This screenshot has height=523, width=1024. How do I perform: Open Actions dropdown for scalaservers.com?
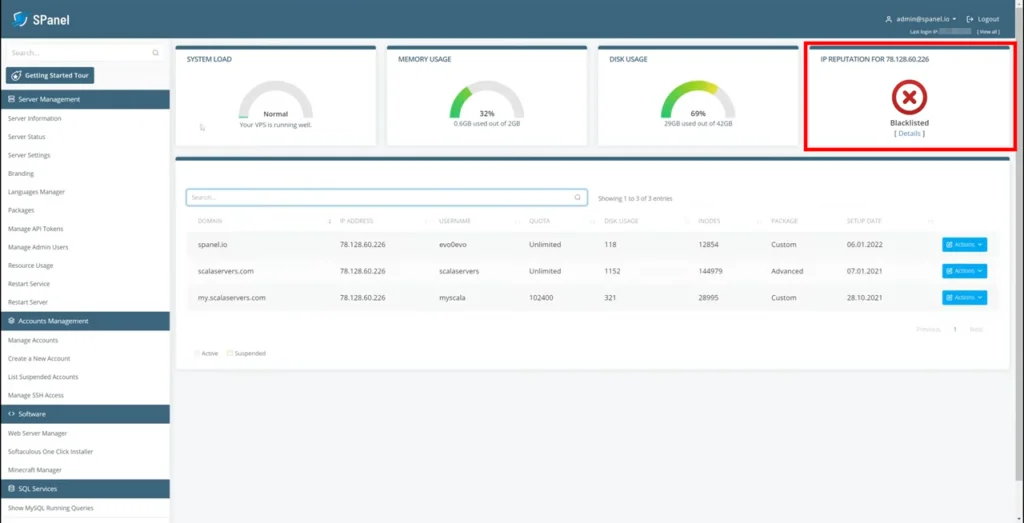964,271
